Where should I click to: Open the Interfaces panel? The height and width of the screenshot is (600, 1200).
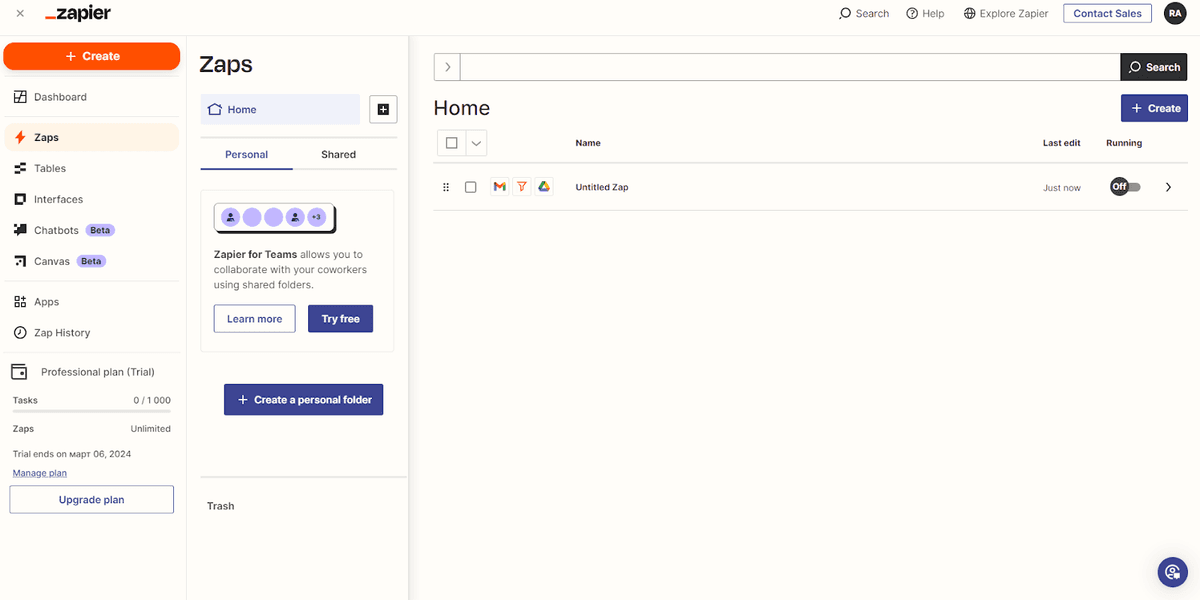coord(56,199)
